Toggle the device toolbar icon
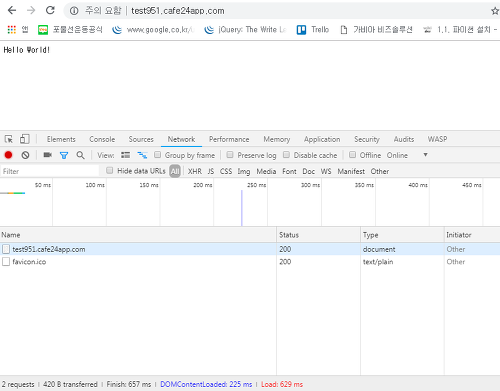The image size is (500, 391). click(25, 139)
